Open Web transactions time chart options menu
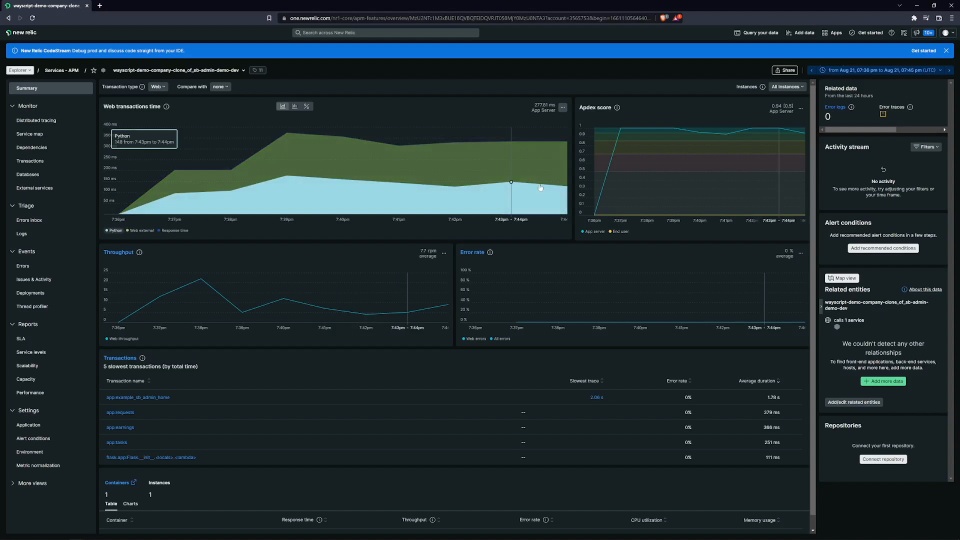The width and height of the screenshot is (960, 540). 563,108
